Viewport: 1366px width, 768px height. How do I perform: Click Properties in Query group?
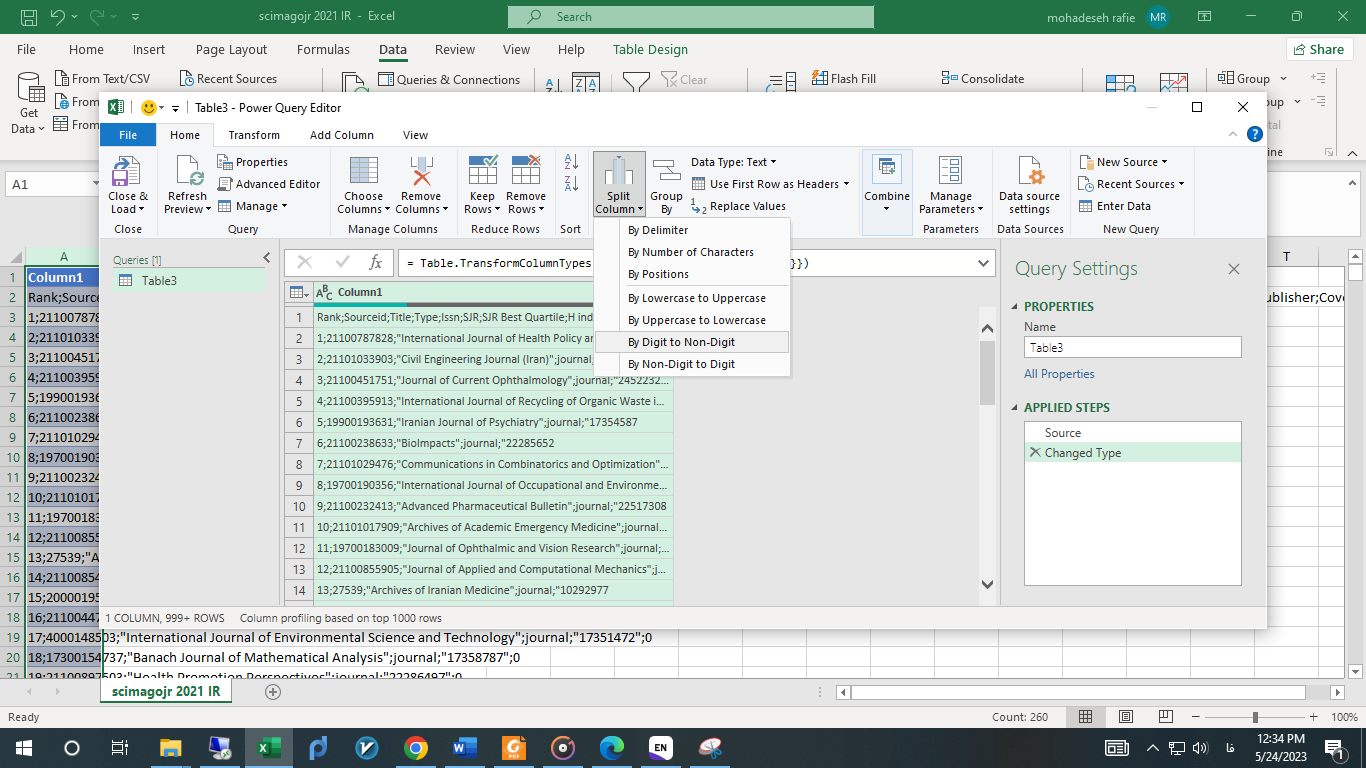click(x=252, y=162)
